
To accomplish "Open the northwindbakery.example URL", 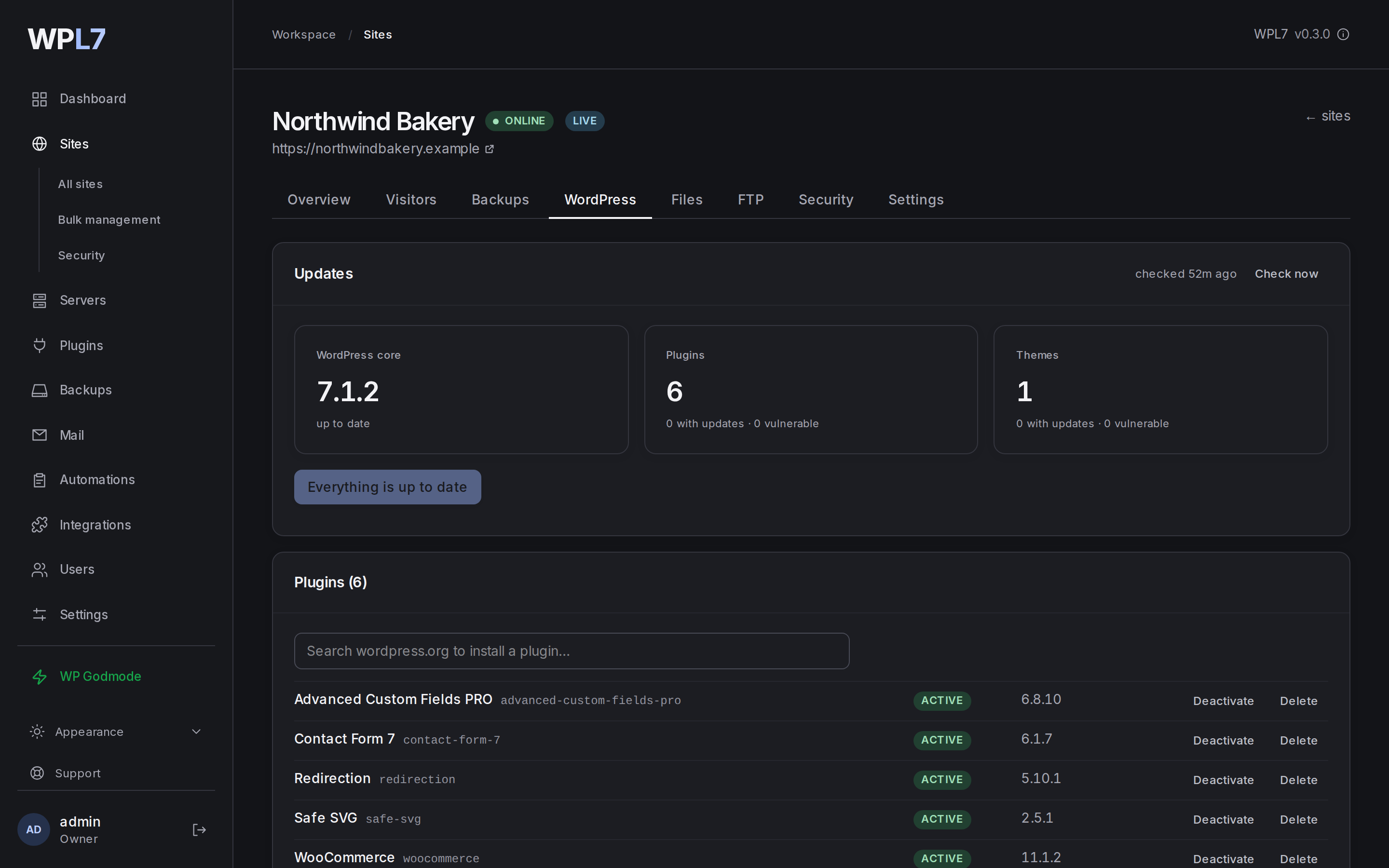I will pos(375,149).
